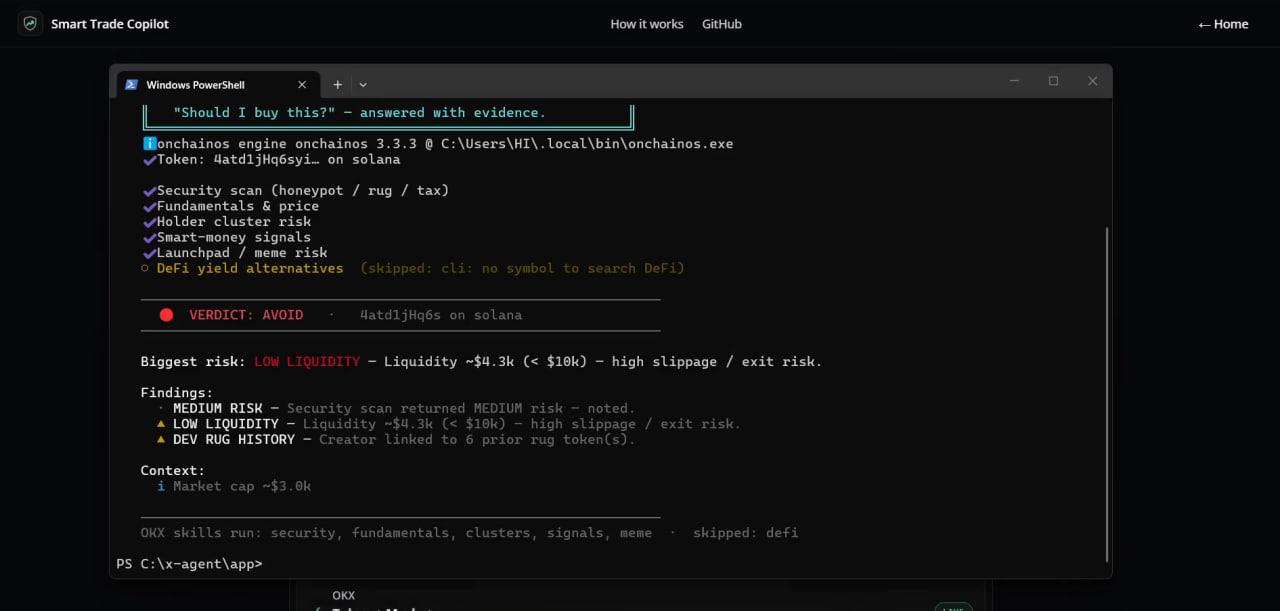The width and height of the screenshot is (1280, 611).
Task: Click the terminal vertical scrollbar
Action: (1106, 393)
